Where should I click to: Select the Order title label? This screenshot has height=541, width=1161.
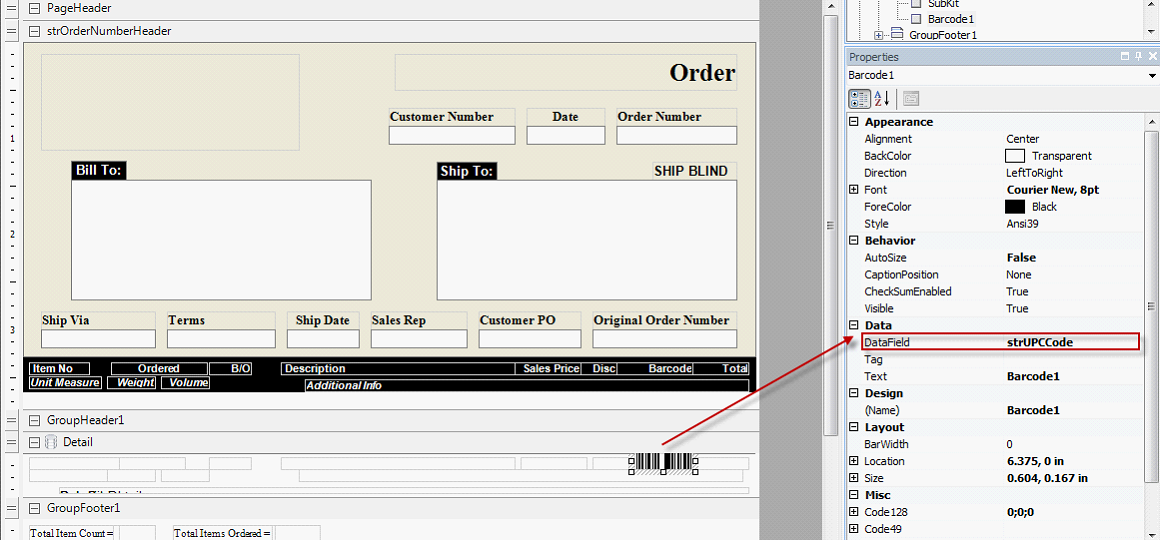pos(702,73)
